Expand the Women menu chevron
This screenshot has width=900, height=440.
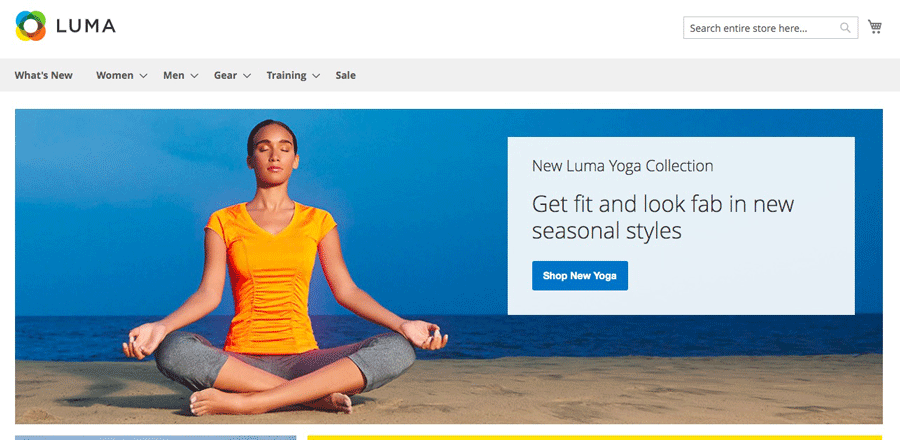[x=143, y=76]
